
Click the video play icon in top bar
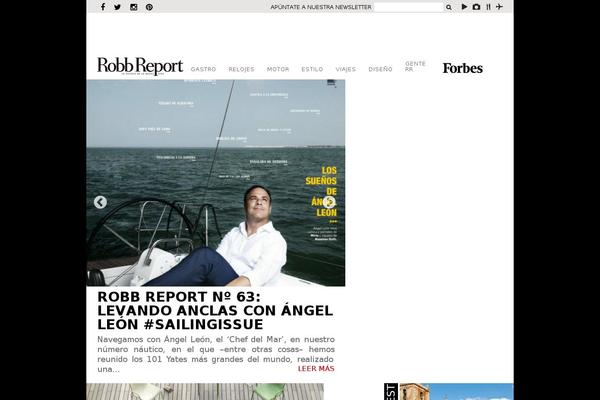[x=464, y=7]
